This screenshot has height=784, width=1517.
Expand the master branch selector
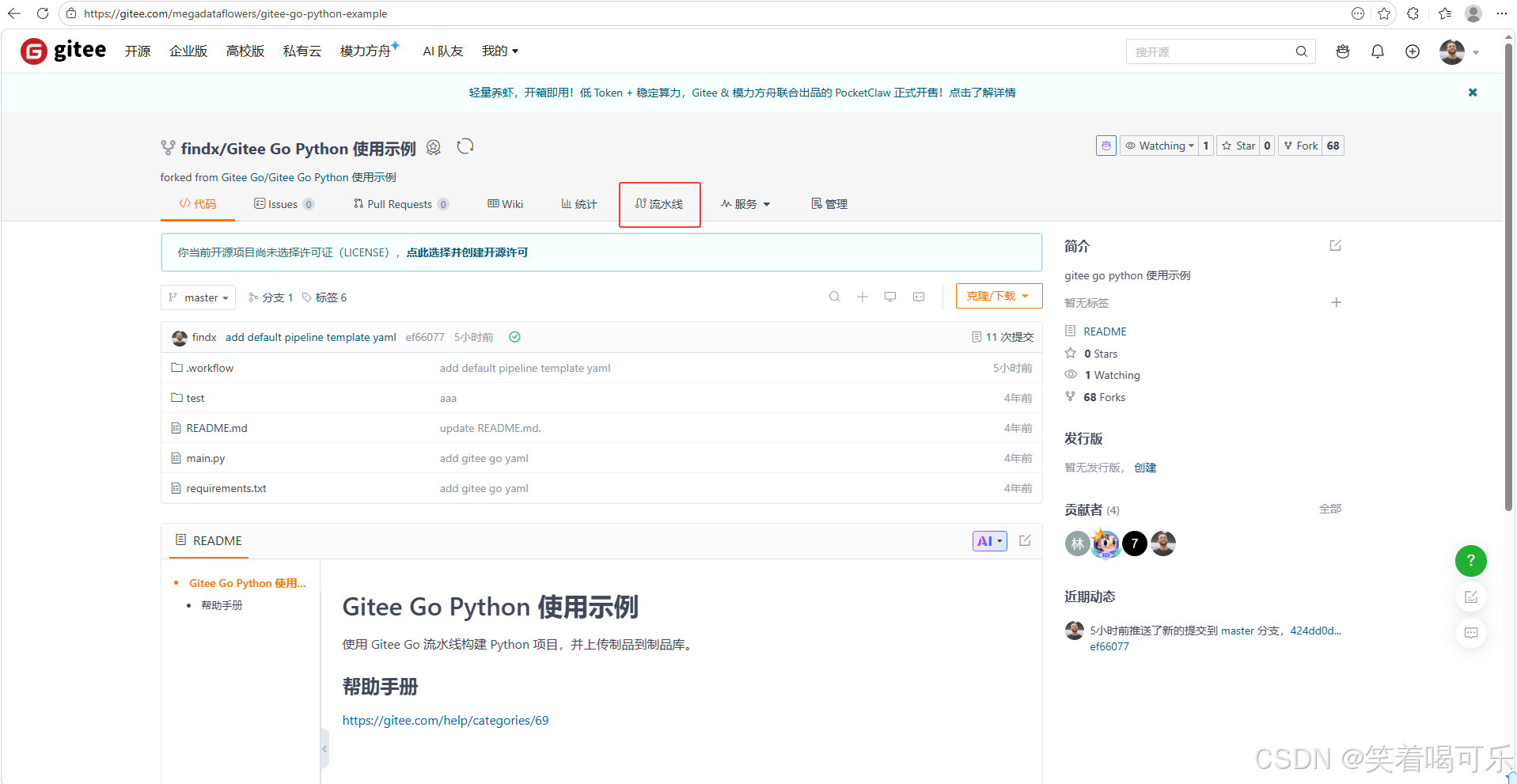(199, 297)
